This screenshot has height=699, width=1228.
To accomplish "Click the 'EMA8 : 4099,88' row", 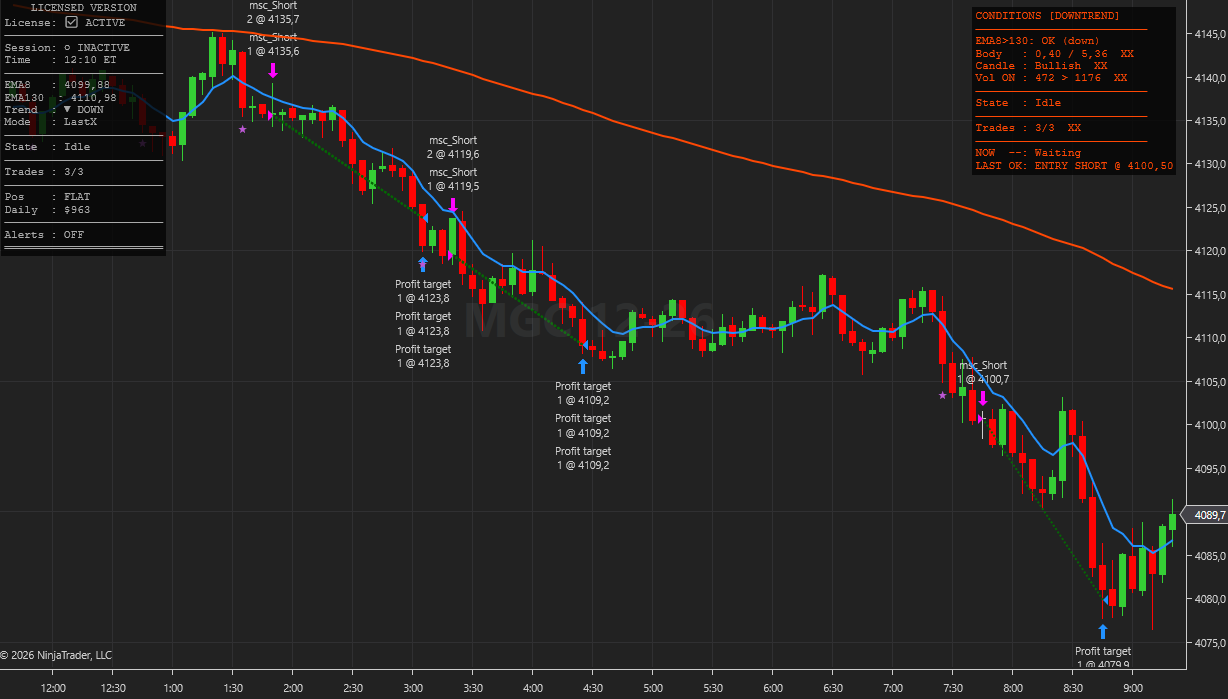I will pos(57,85).
